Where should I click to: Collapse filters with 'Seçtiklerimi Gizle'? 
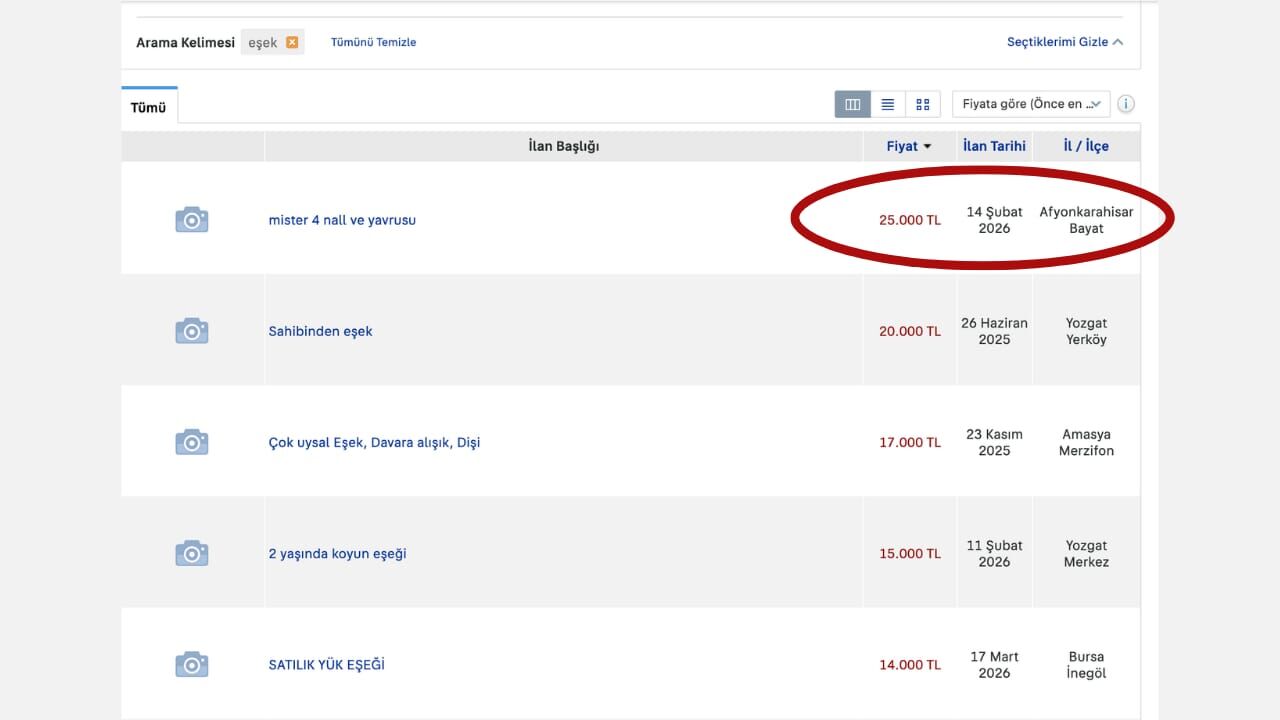(1064, 42)
